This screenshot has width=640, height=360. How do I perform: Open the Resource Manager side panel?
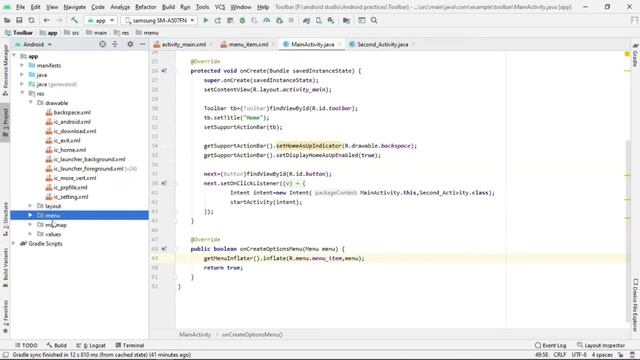5,69
